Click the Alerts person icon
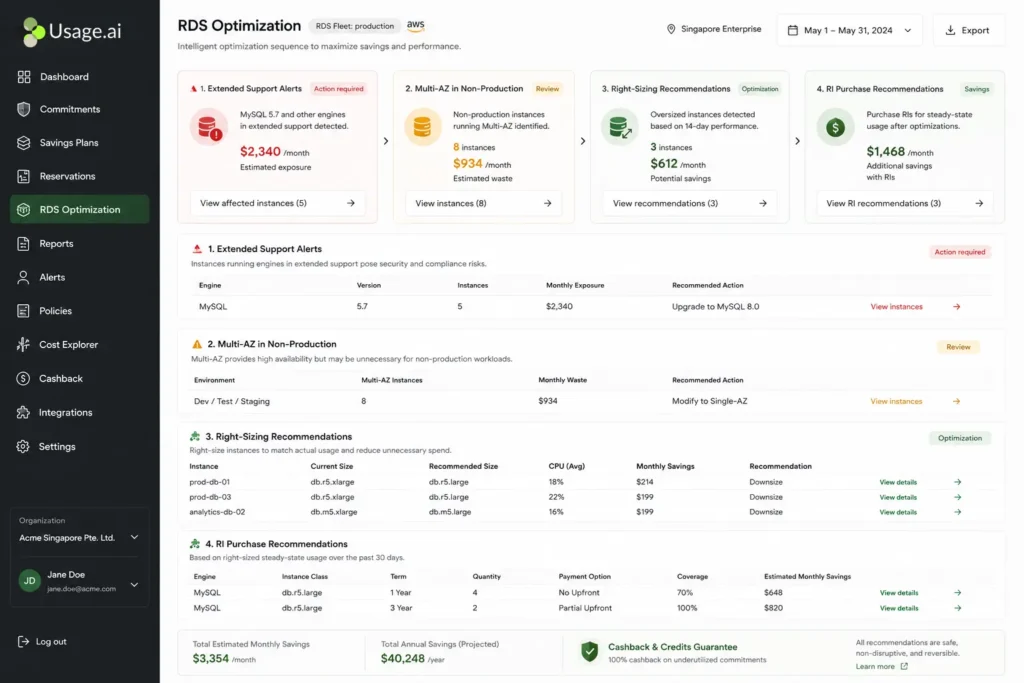This screenshot has height=683, width=1024. click(24, 278)
